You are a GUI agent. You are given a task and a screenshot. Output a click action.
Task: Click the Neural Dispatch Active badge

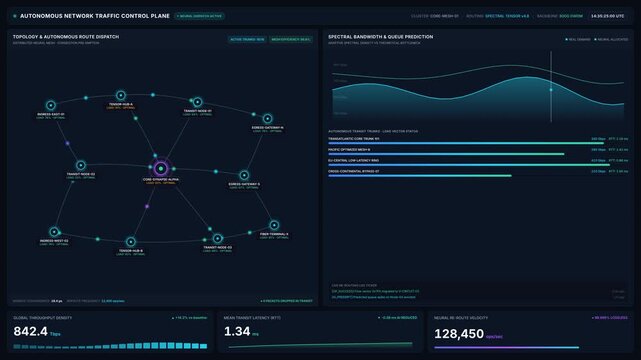click(x=199, y=16)
